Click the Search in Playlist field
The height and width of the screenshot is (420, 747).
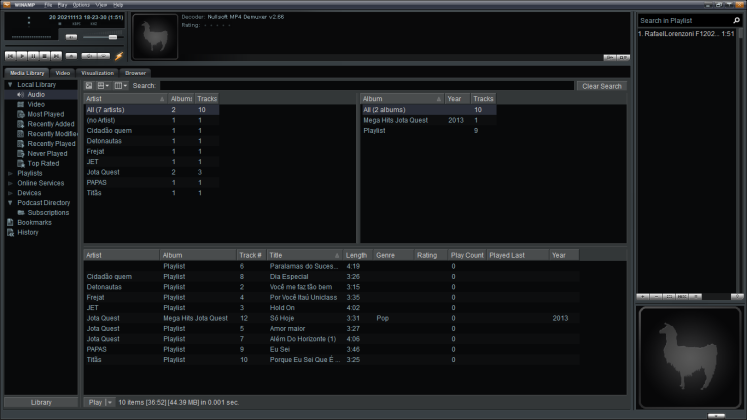coord(684,20)
